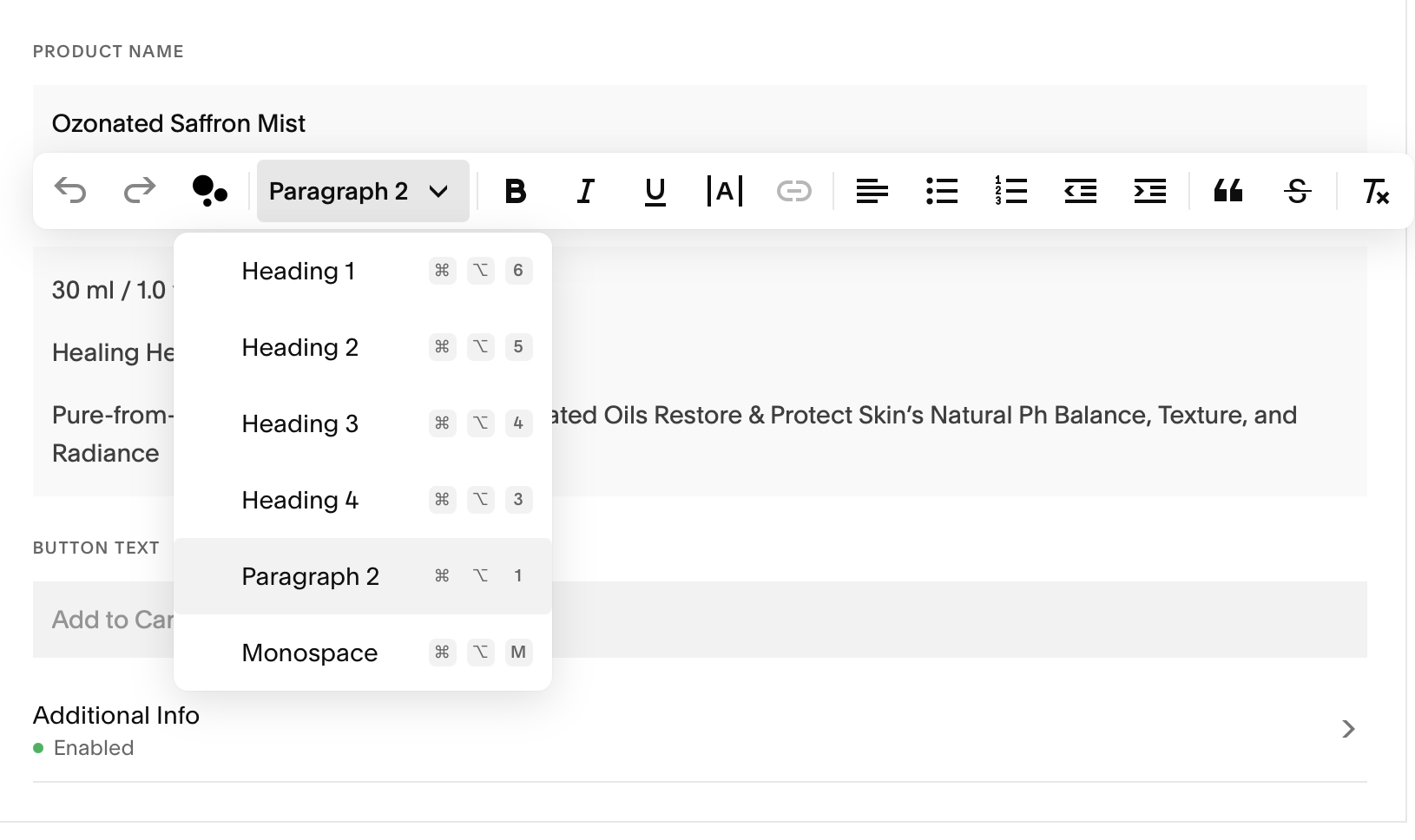Apply bulleted list formatting
Image resolution: width=1415 pixels, height=840 pixels.
coord(942,191)
